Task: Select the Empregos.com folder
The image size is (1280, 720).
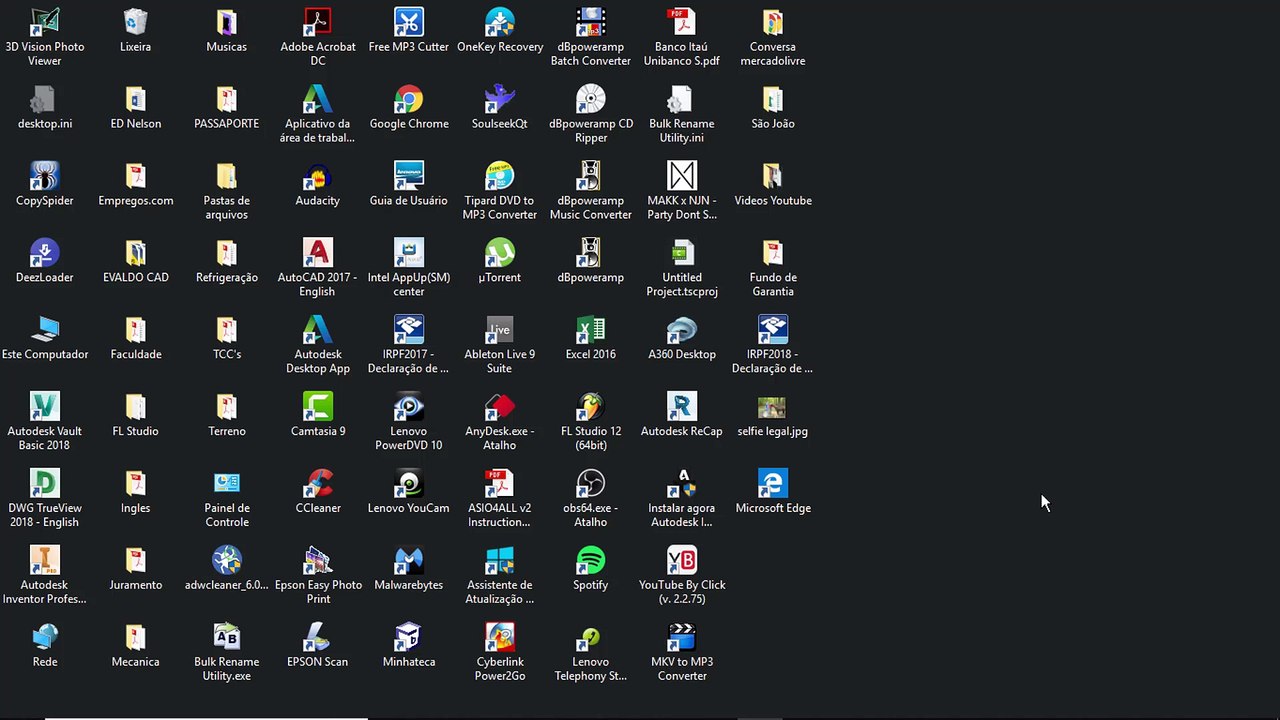Action: 136,177
